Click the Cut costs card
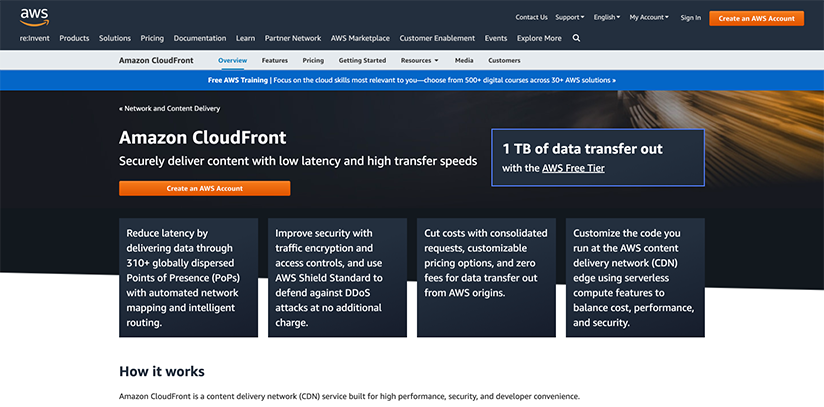824x407 pixels. click(486, 278)
